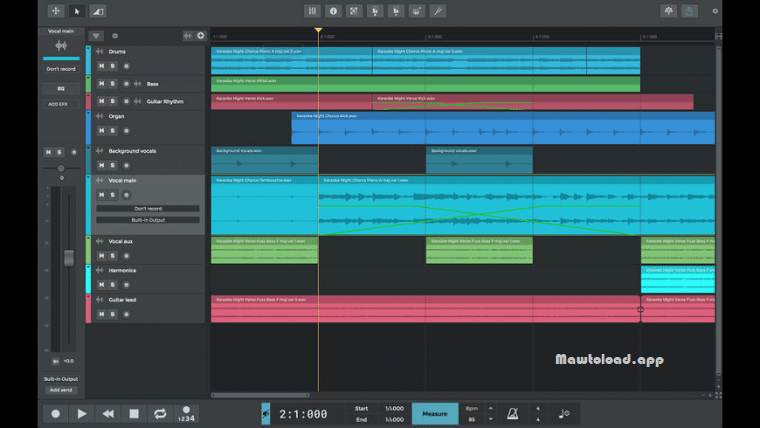
Task: Select the move/pan tool in top toolbar
Action: (56, 11)
